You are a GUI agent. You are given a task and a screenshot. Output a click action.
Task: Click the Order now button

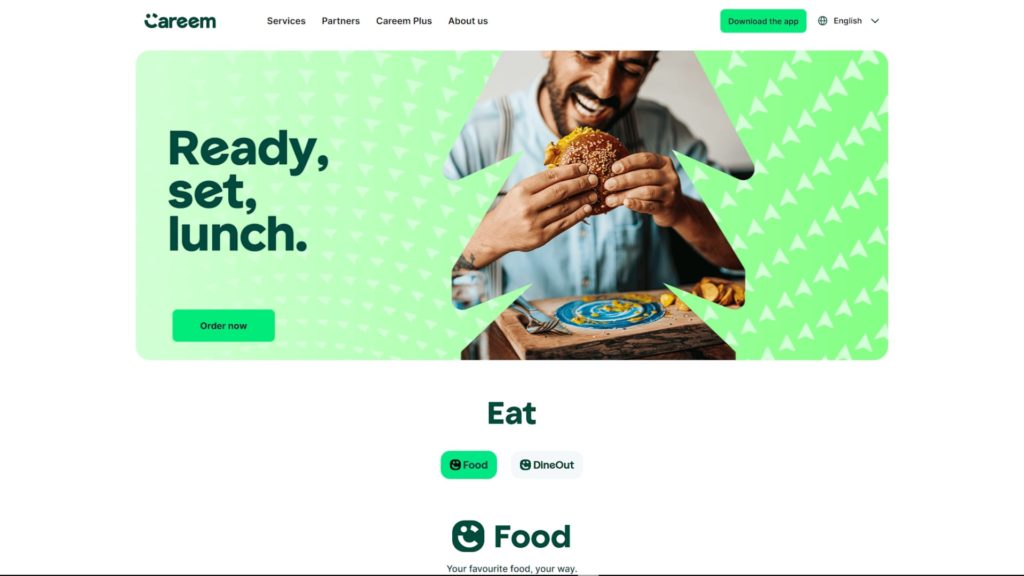pyautogui.click(x=223, y=325)
